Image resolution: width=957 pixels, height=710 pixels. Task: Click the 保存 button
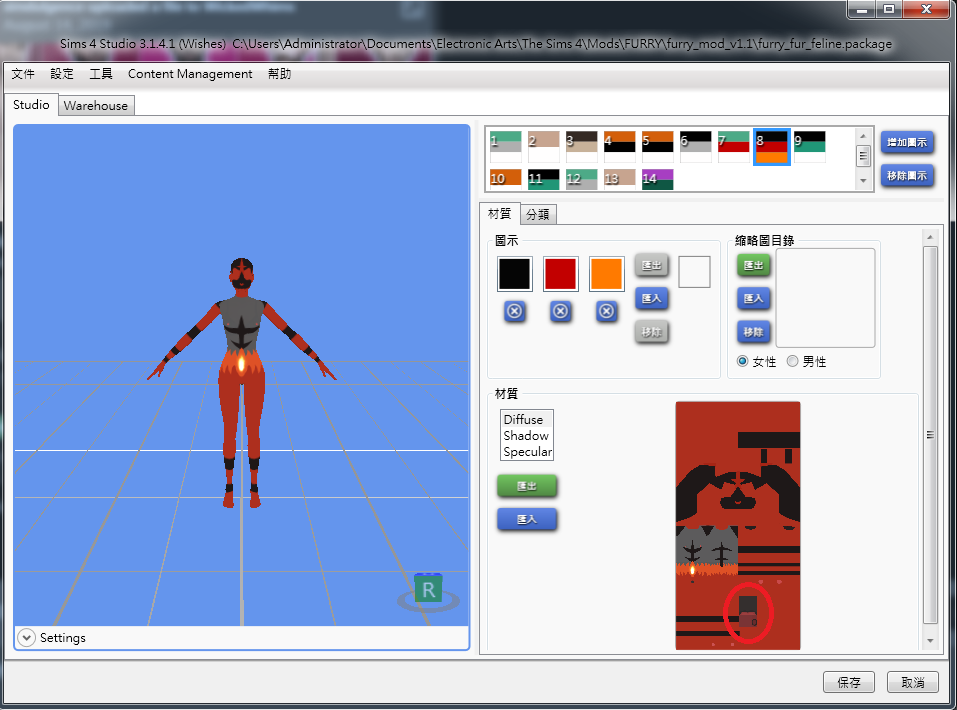point(849,682)
